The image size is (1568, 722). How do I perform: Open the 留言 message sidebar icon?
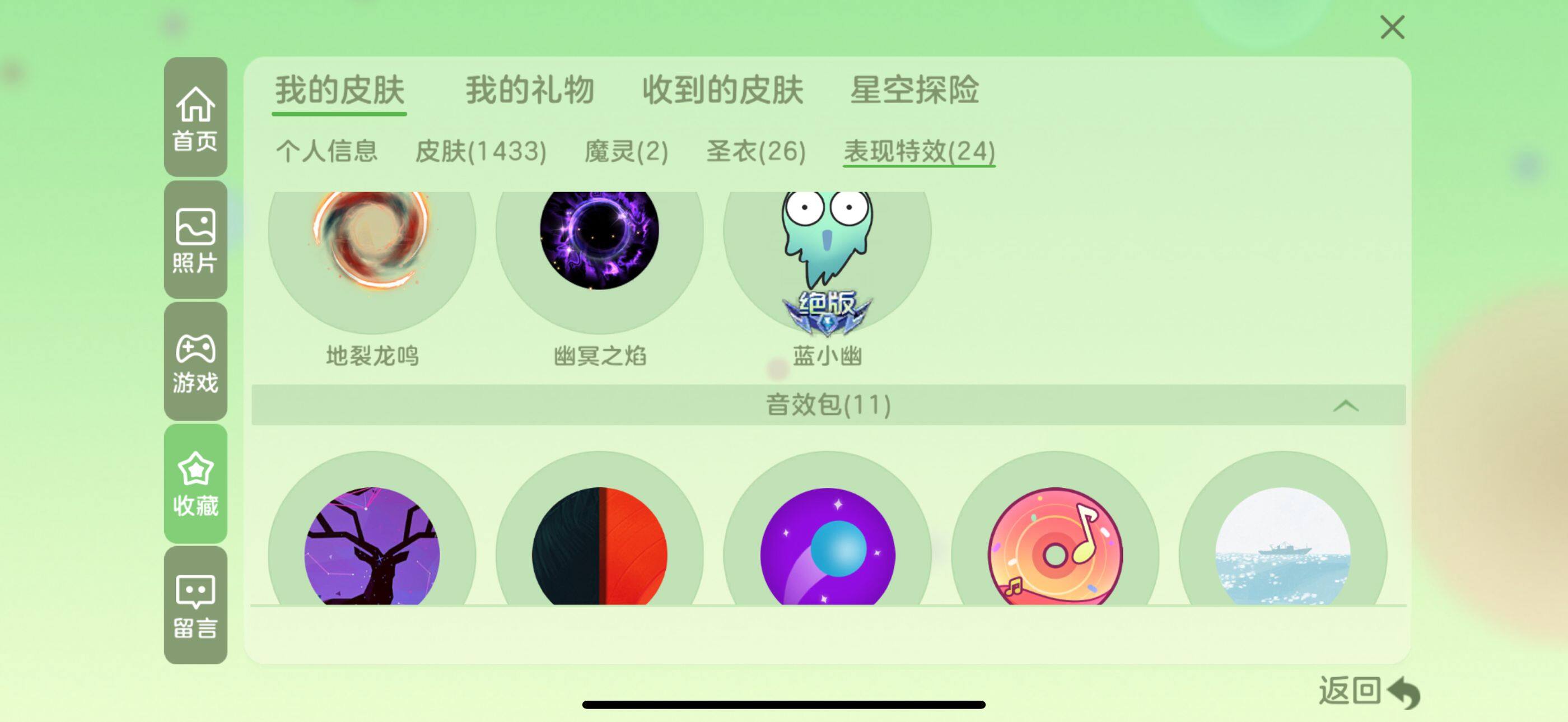coord(195,605)
